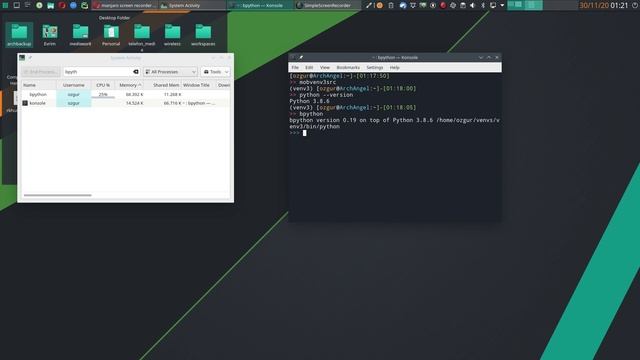Screen dimensions: 640x360
Task: Open the View menu in Konsole
Action: point(324,67)
